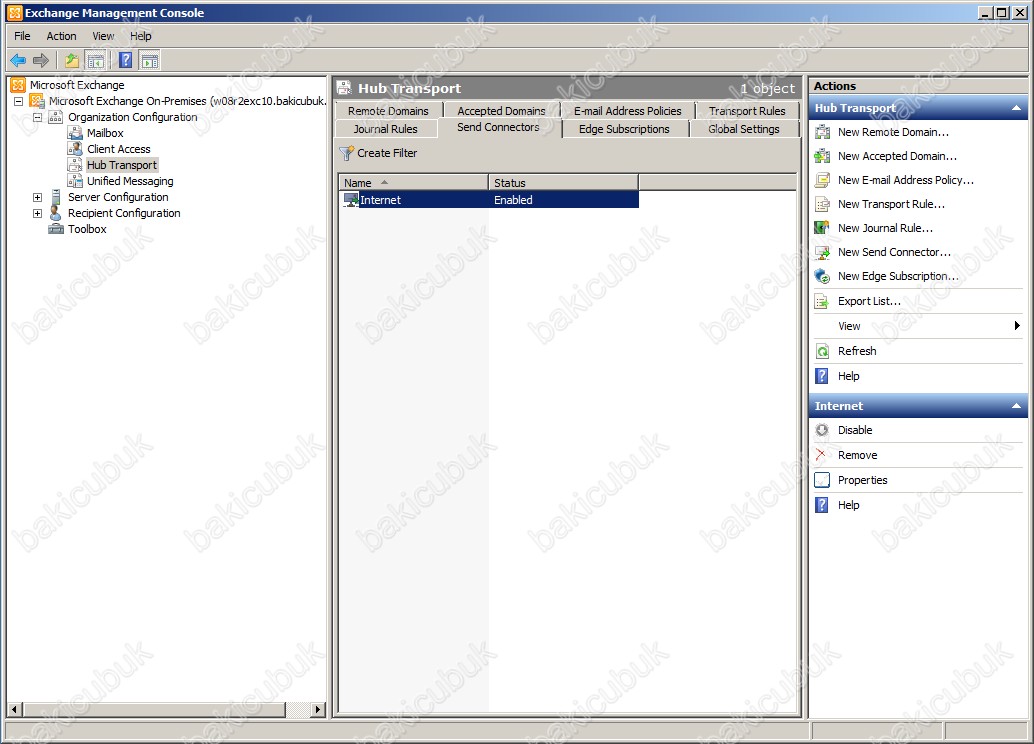The height and width of the screenshot is (744, 1034).
Task: Click the Create Filter link
Action: point(387,153)
